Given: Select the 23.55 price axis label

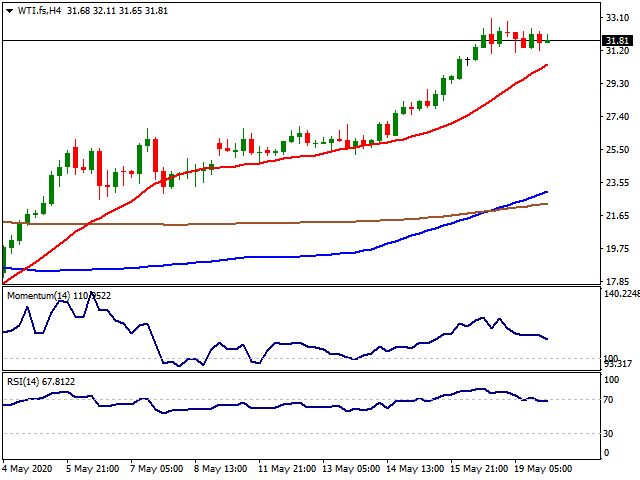Looking at the screenshot, I should coord(617,182).
